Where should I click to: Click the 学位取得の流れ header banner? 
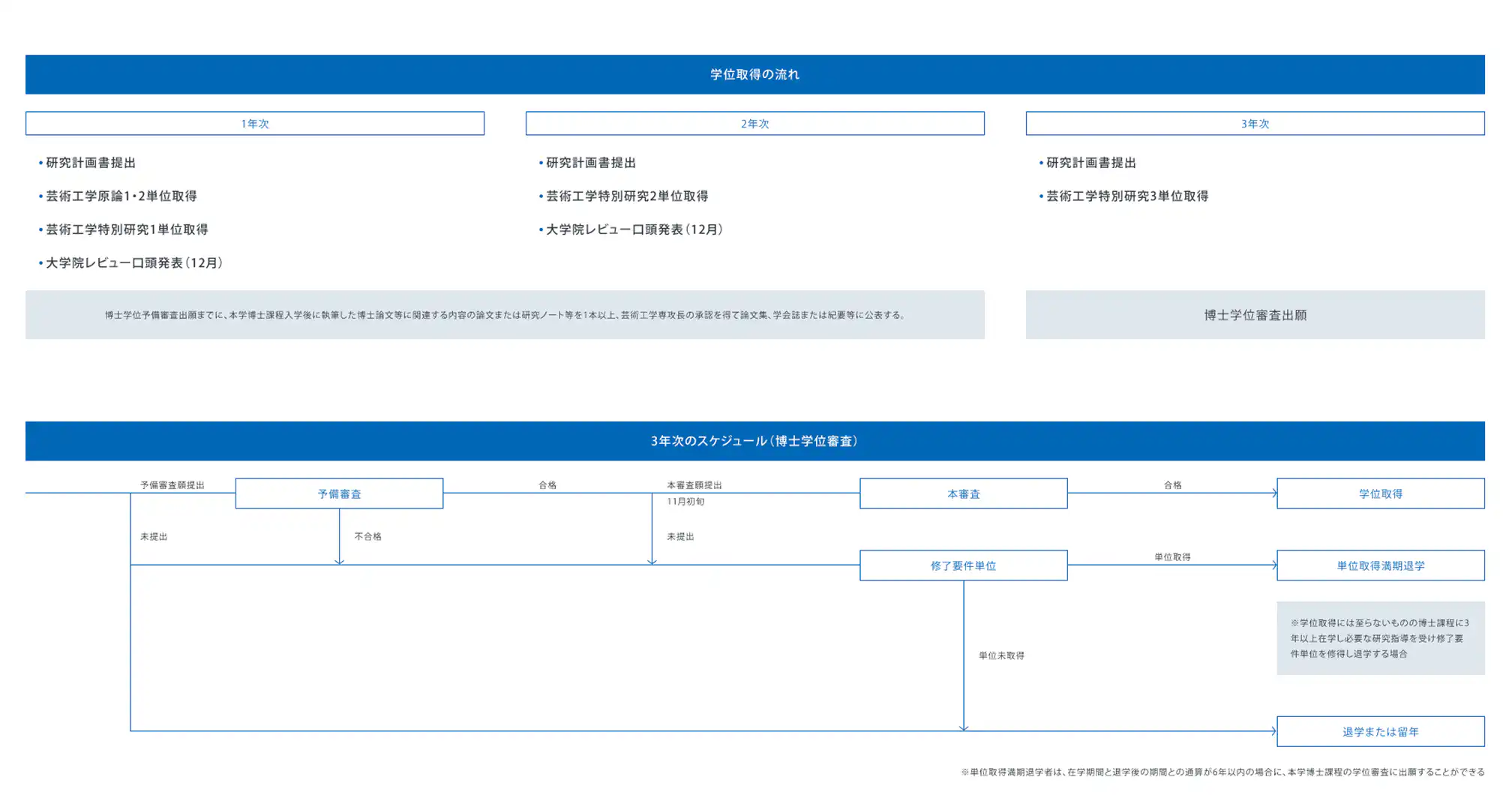point(754,74)
